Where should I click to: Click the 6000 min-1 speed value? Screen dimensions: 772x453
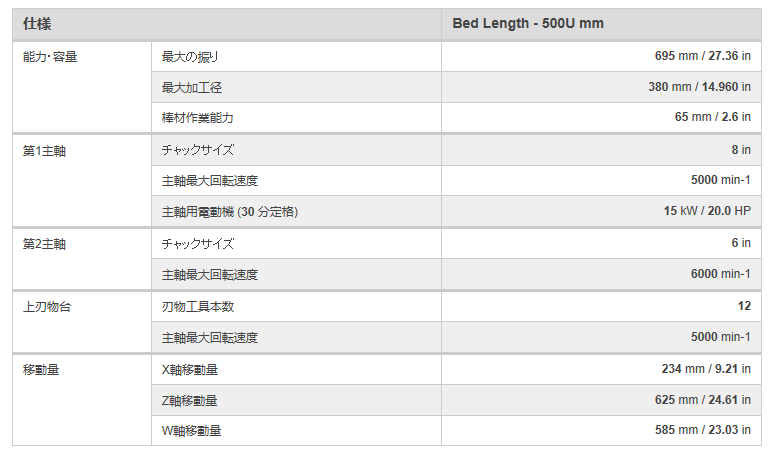pos(720,274)
